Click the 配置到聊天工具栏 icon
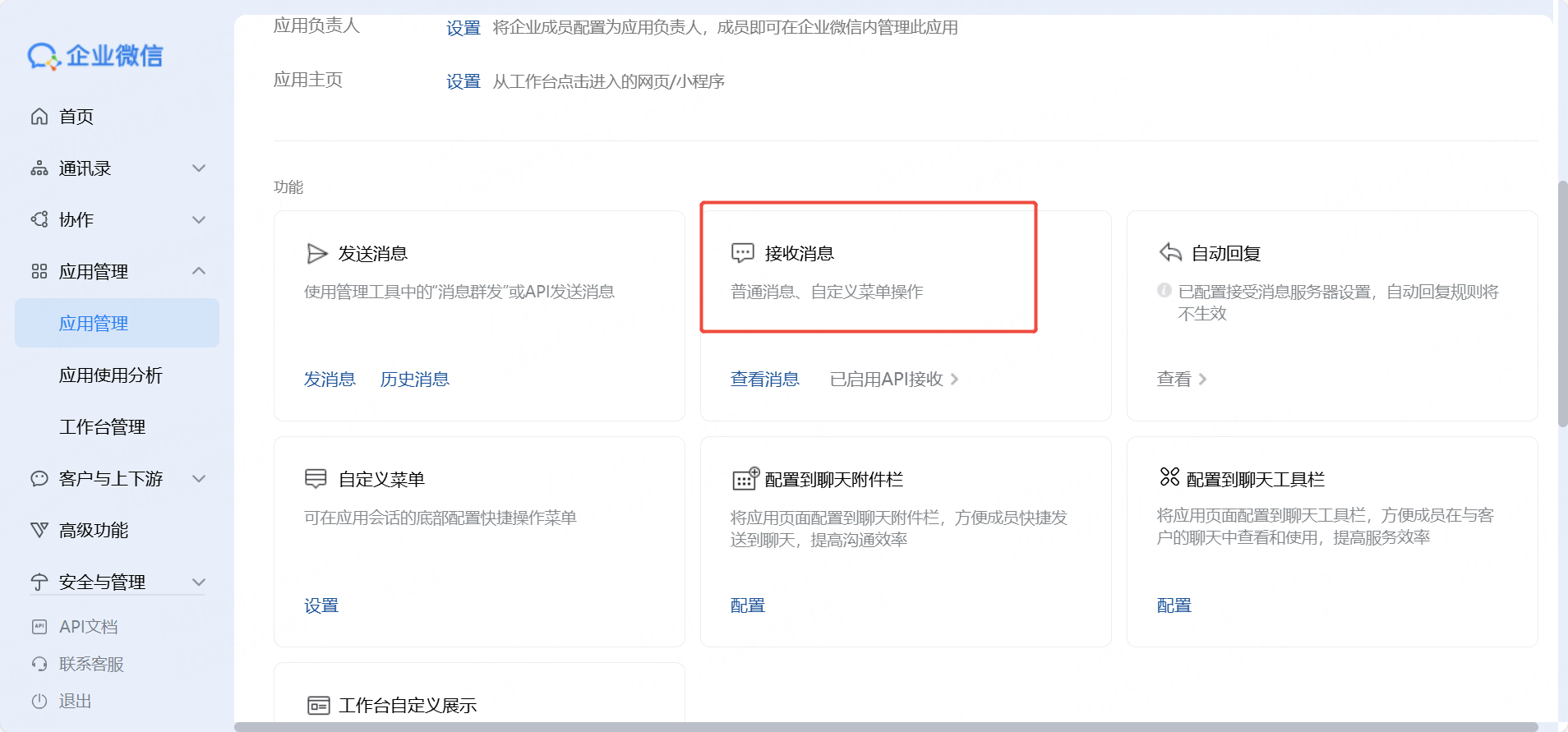This screenshot has height=732, width=1568. click(x=1169, y=477)
